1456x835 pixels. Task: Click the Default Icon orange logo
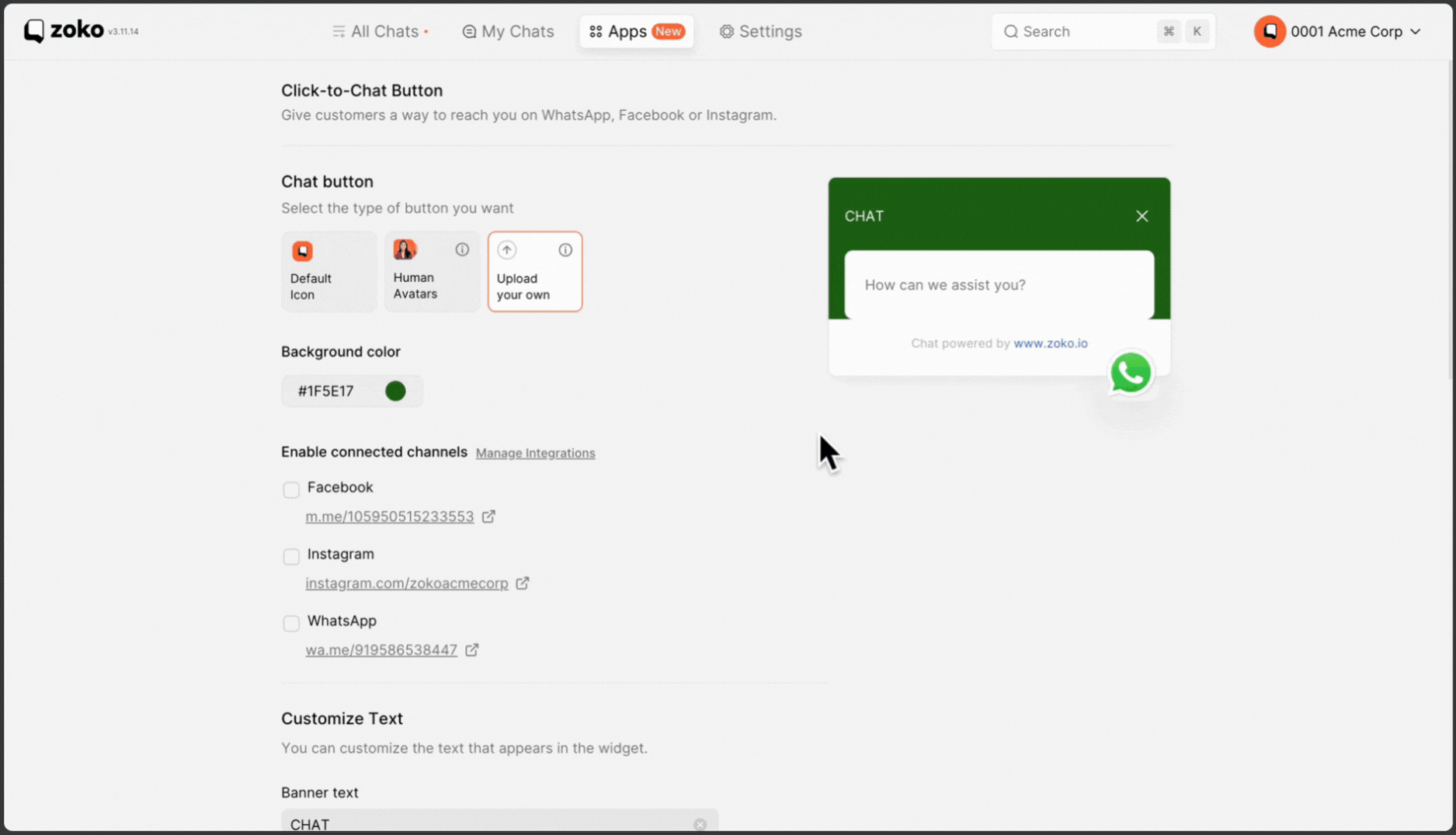302,251
